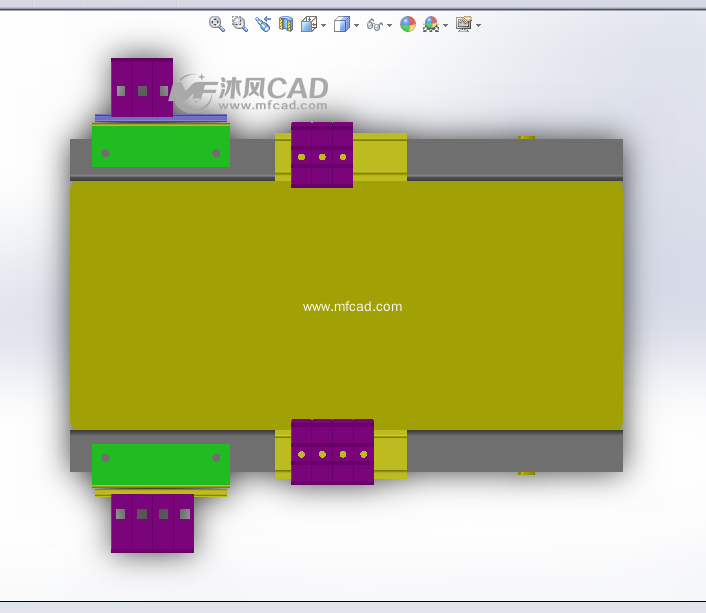Screen dimensions: 706x613
Task: Select the lower green mounting plate
Action: [x=160, y=464]
